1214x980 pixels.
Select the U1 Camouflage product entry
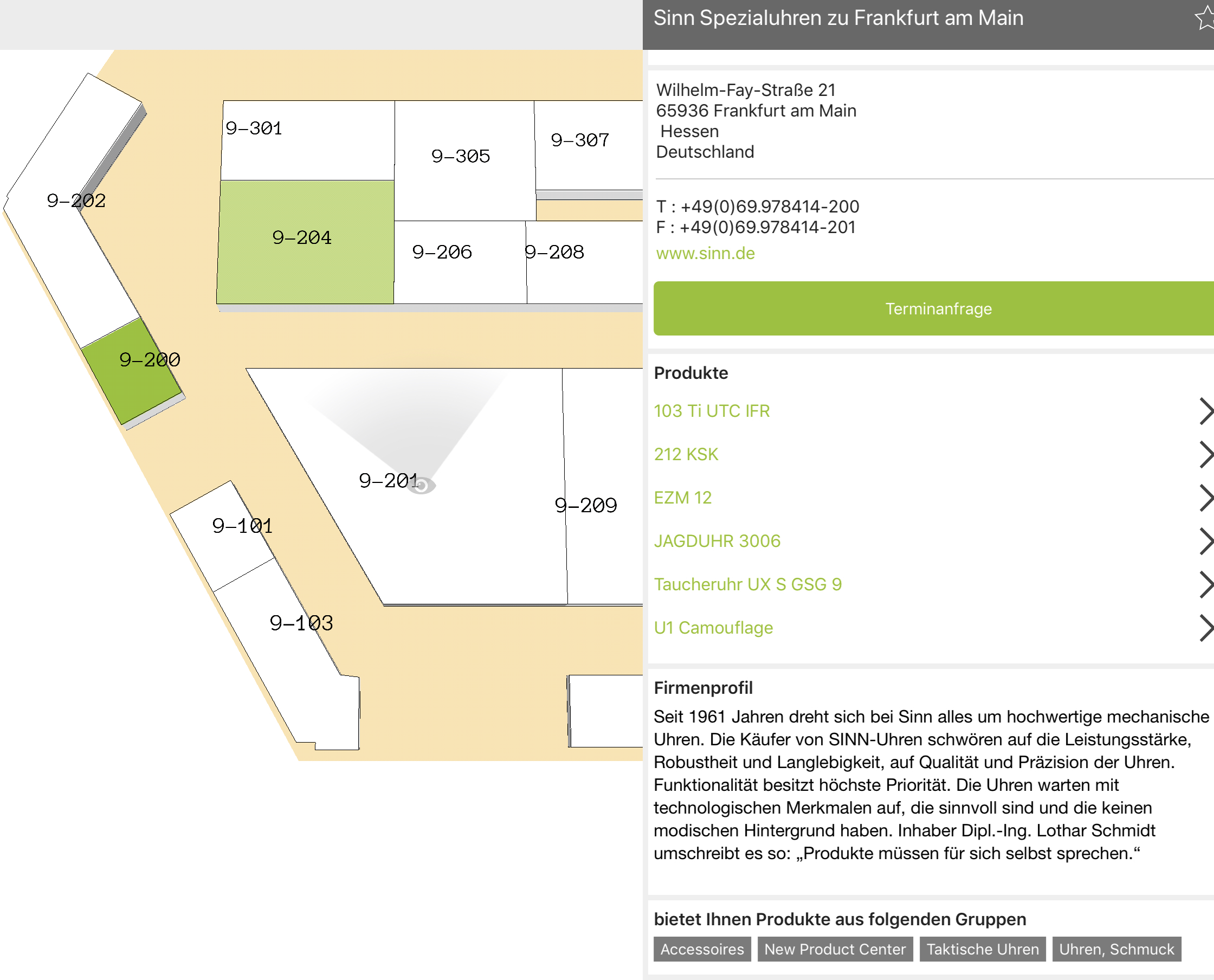click(x=713, y=628)
